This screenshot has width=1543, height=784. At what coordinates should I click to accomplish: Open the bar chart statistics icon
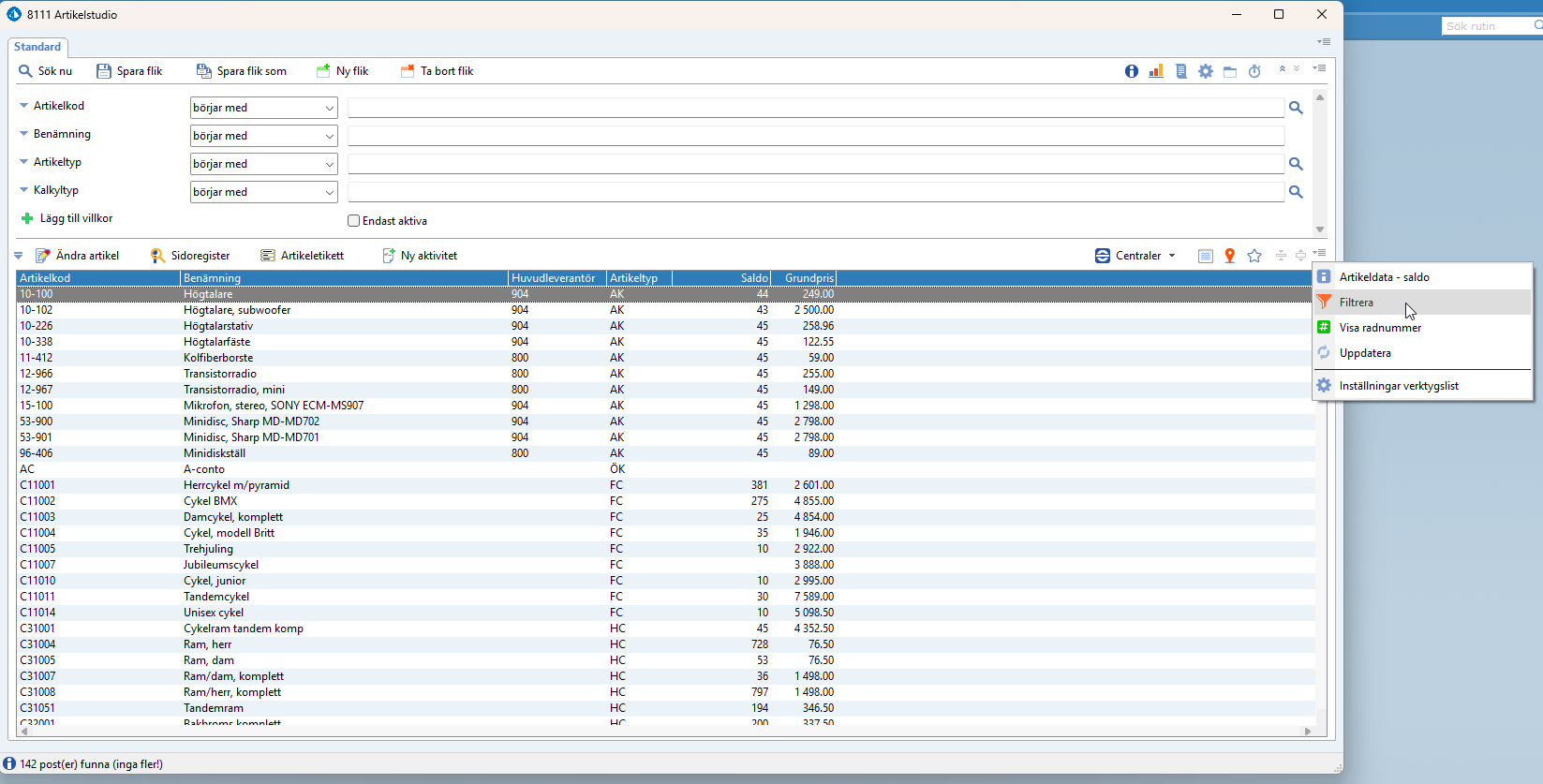coord(1156,71)
